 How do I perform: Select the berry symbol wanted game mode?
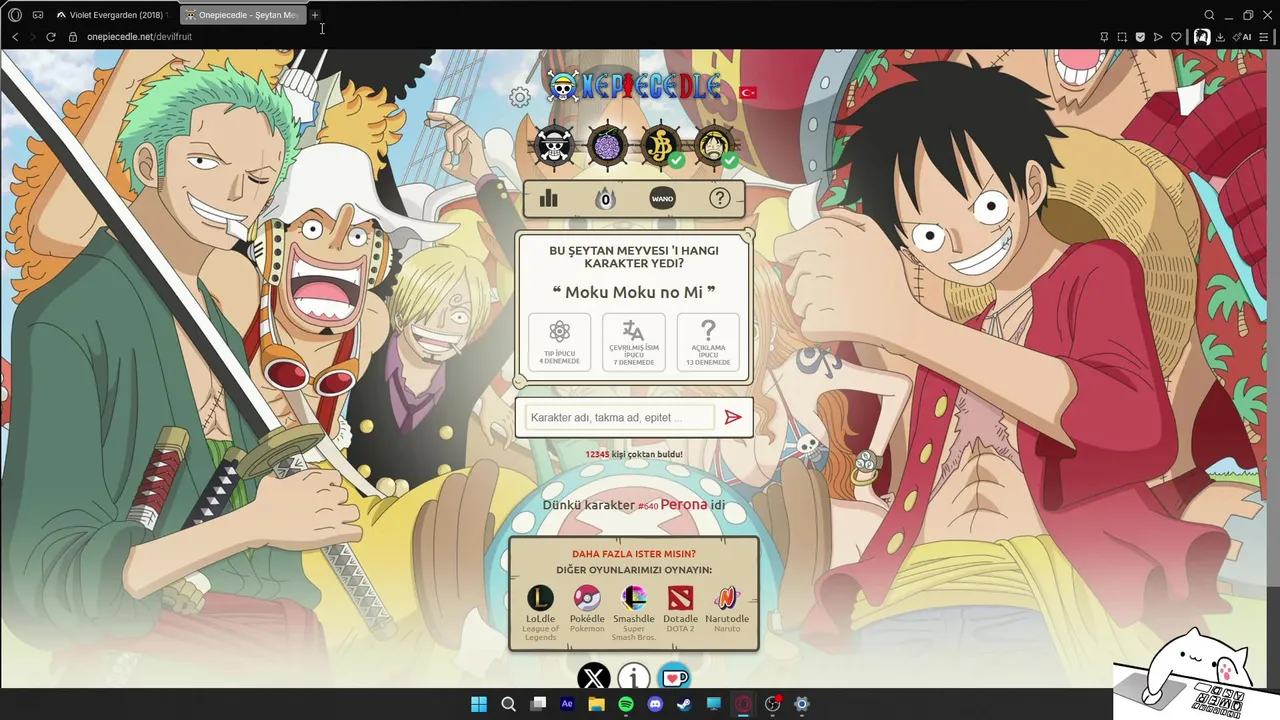tap(660, 146)
